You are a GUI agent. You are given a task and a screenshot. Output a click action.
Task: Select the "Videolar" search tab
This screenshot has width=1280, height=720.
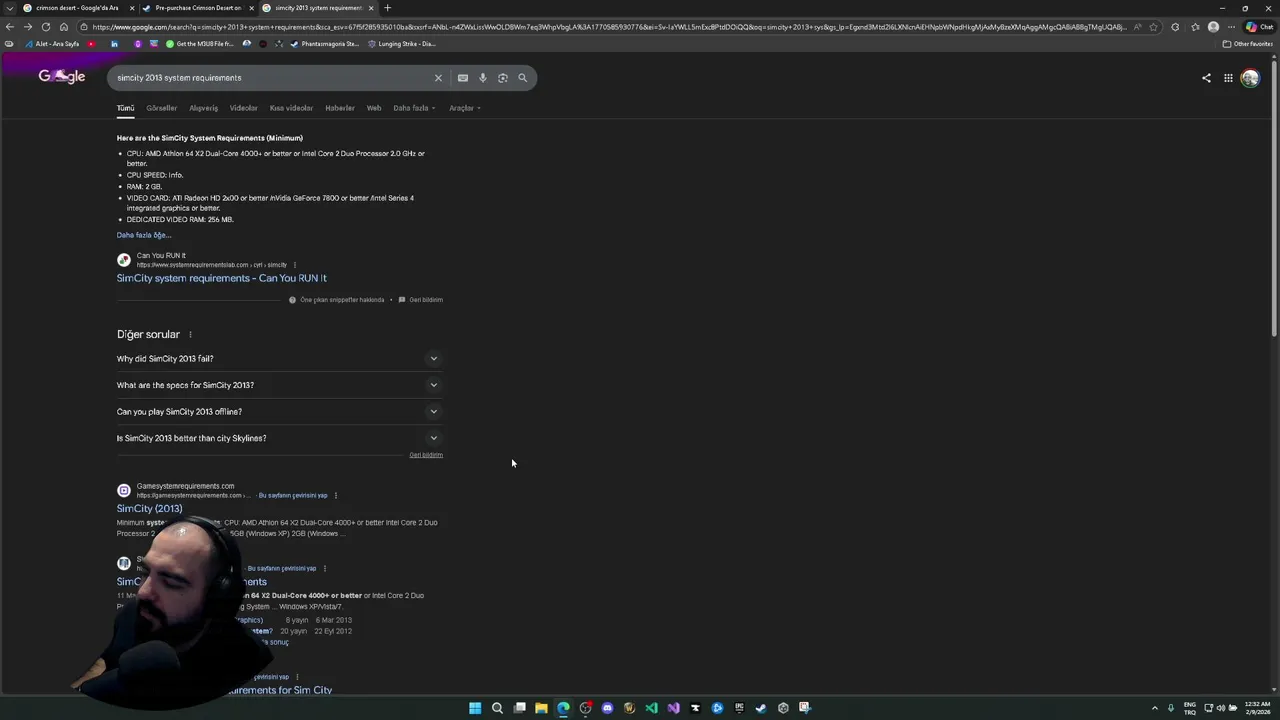244,108
